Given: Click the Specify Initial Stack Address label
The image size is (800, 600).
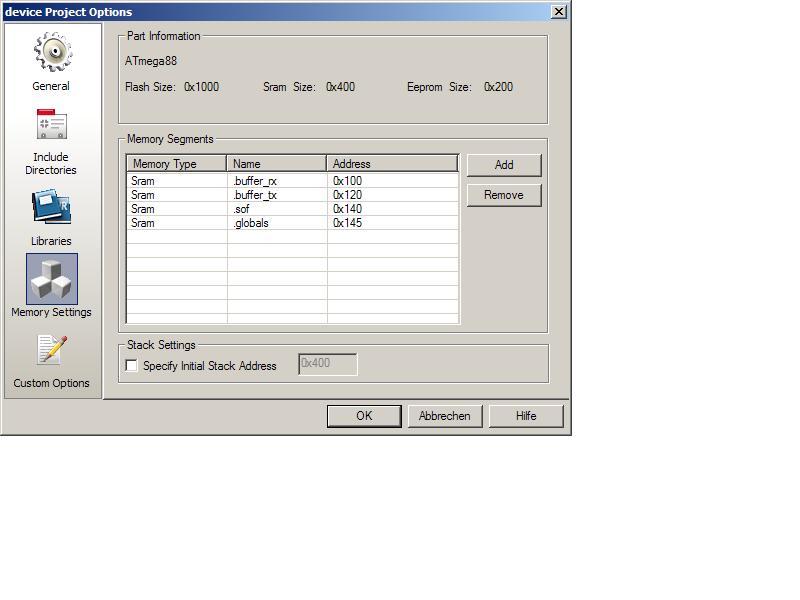Looking at the screenshot, I should pos(210,366).
